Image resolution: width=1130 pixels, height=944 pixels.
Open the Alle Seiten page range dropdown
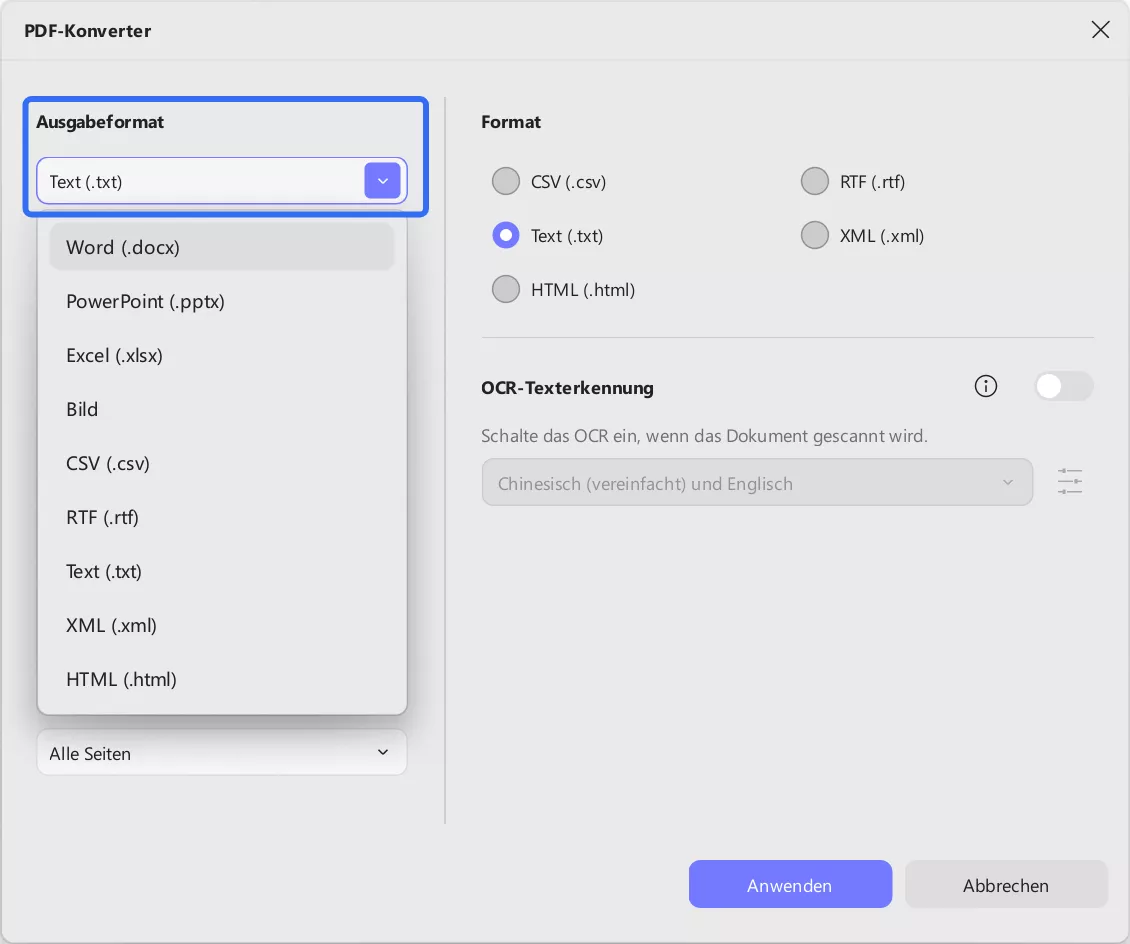coord(221,753)
